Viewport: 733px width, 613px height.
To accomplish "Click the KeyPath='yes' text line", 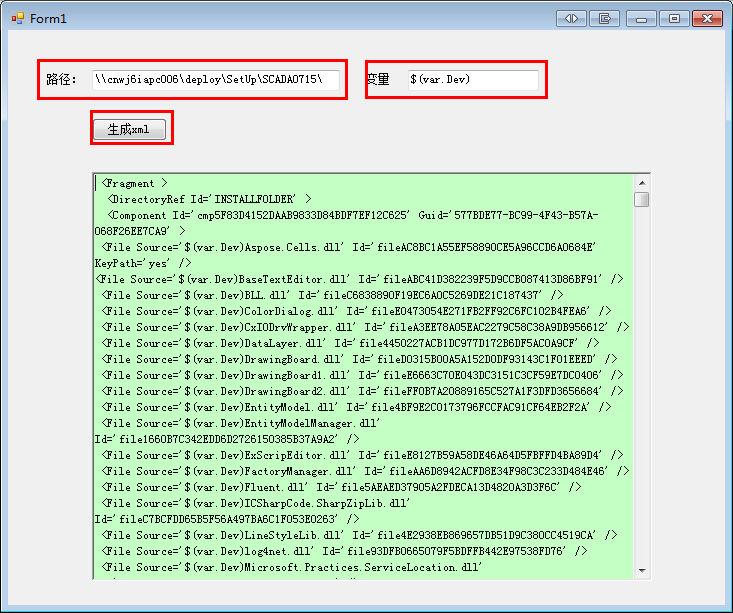I will [x=143, y=263].
